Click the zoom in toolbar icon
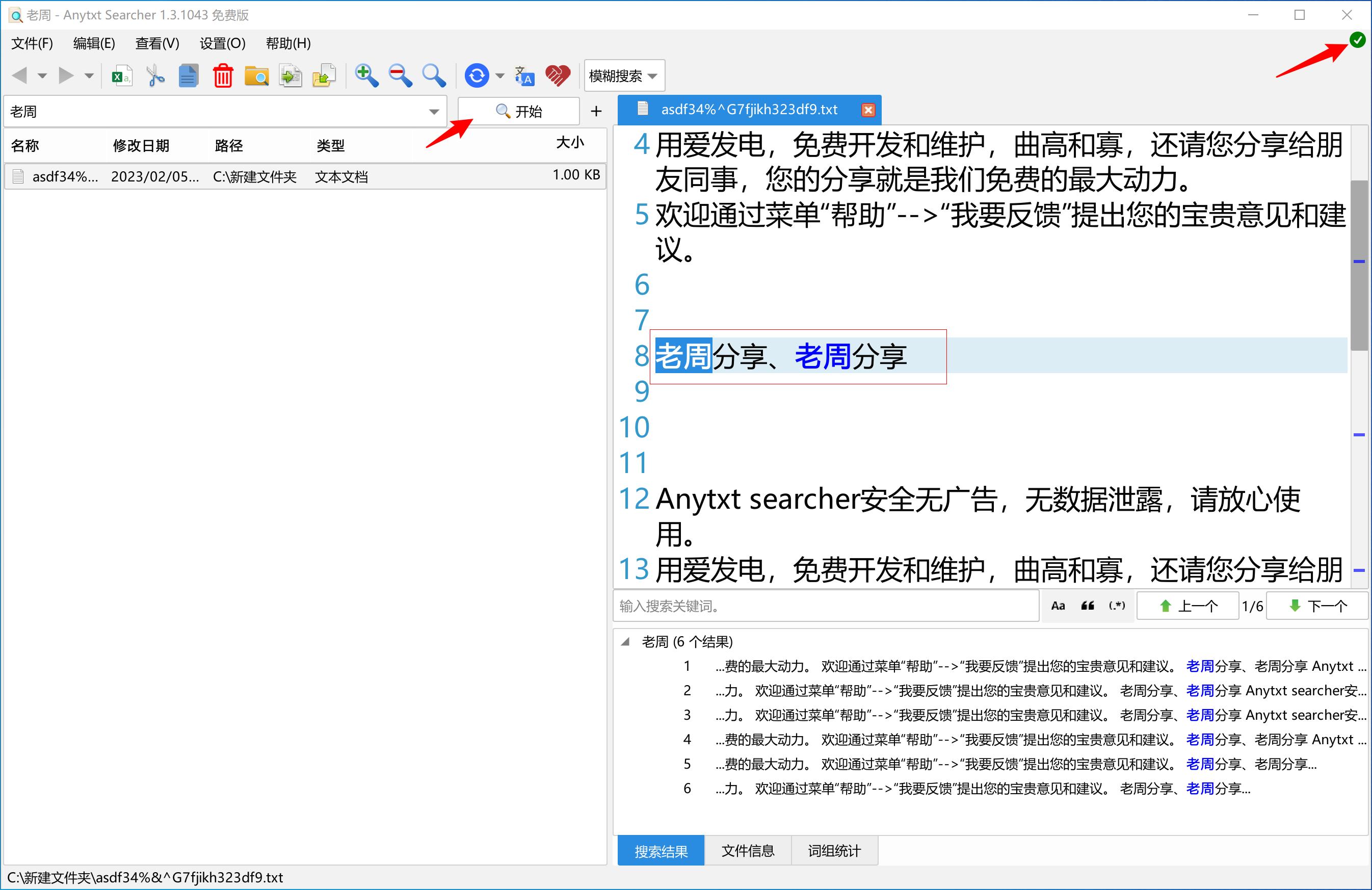Screen dimensions: 1372x890 pyautogui.click(x=366, y=75)
